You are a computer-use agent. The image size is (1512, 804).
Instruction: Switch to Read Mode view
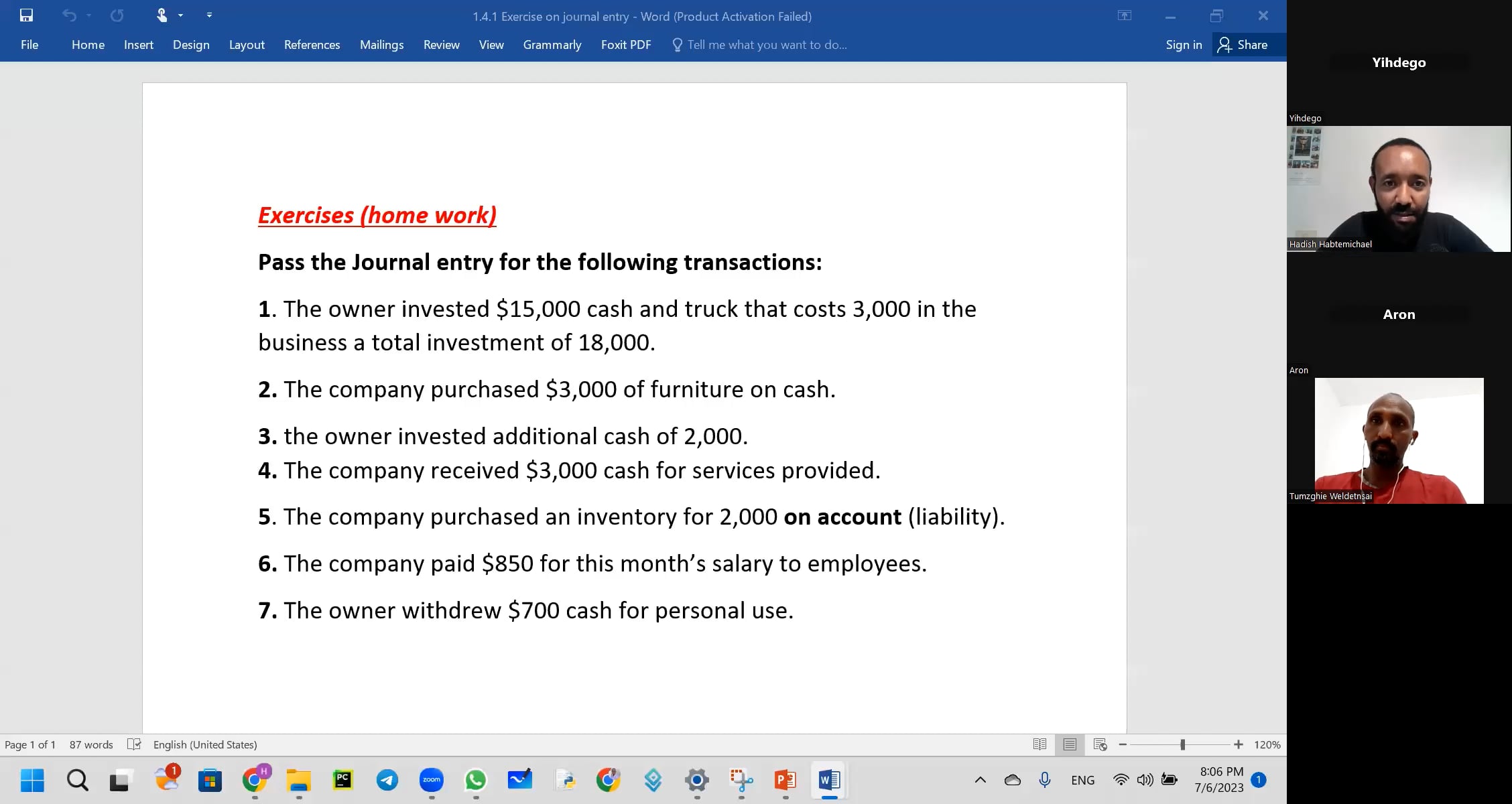click(x=1039, y=744)
